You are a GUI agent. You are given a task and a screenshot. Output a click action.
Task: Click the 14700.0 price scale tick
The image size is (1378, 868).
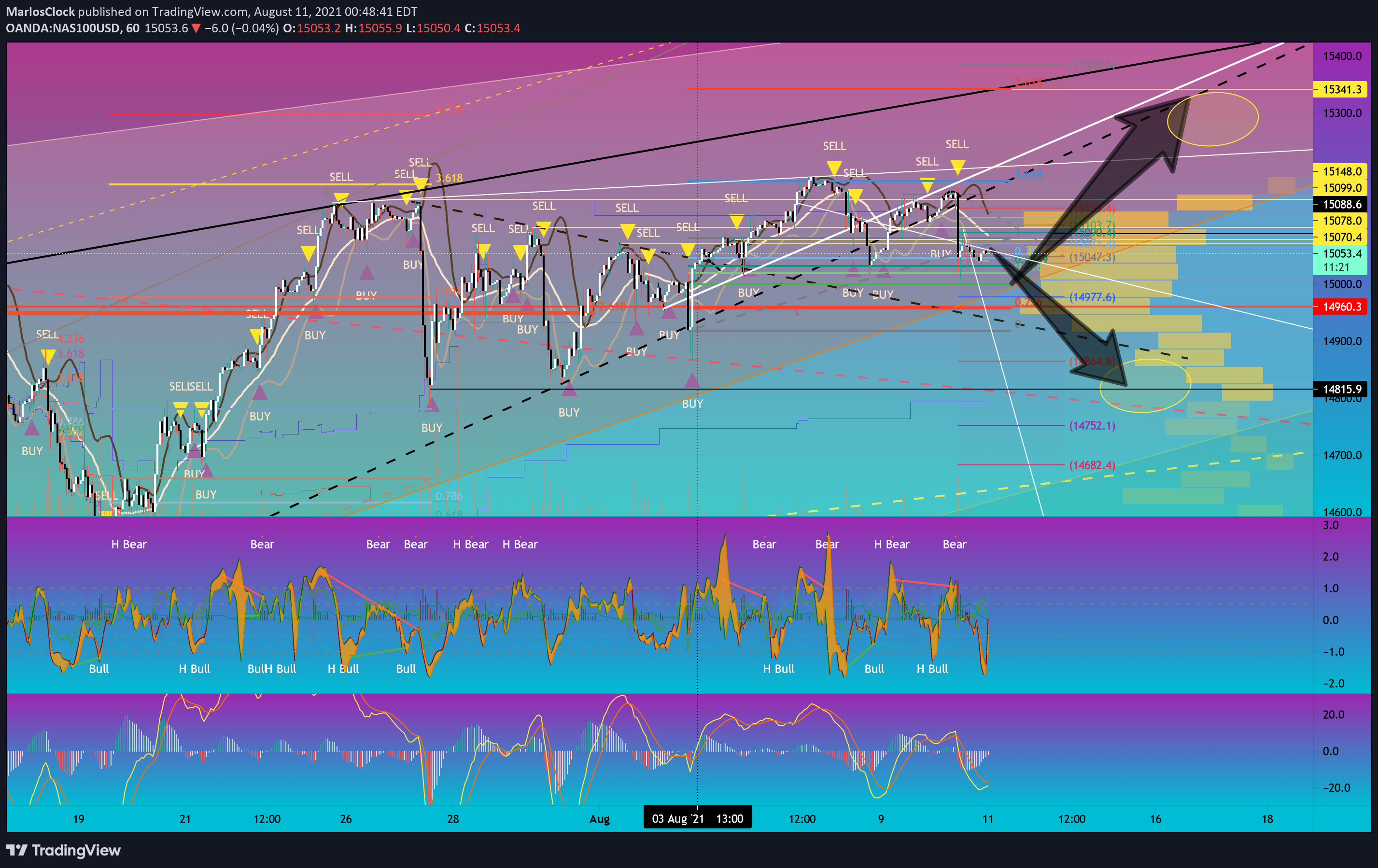[1342, 455]
